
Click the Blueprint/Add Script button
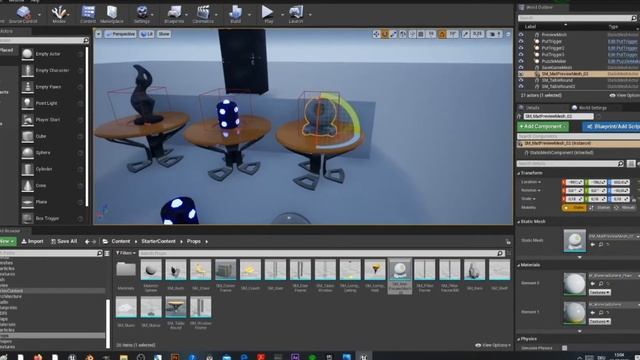pos(611,127)
